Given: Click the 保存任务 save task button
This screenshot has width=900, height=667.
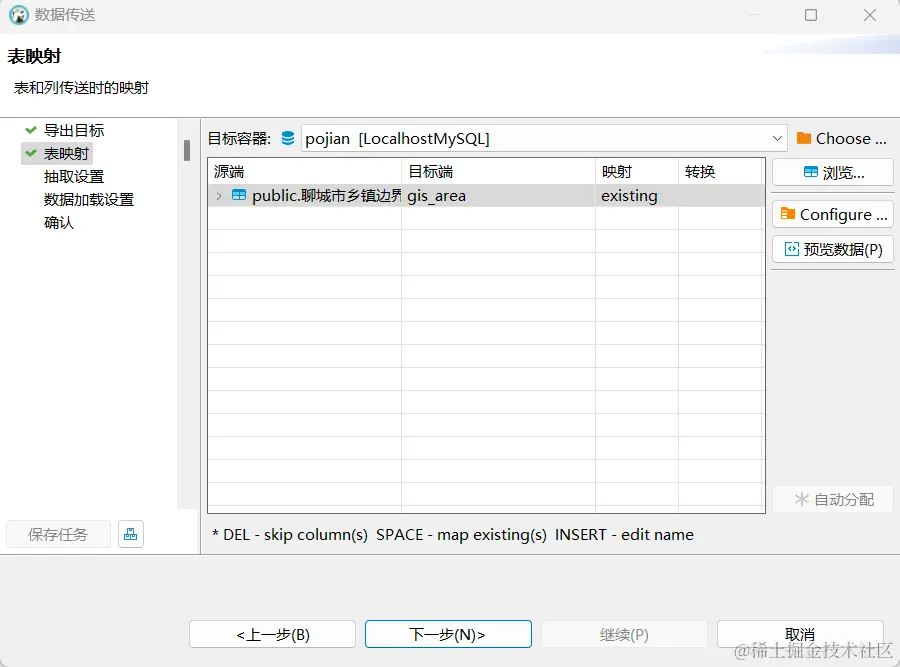Looking at the screenshot, I should [x=58, y=534].
